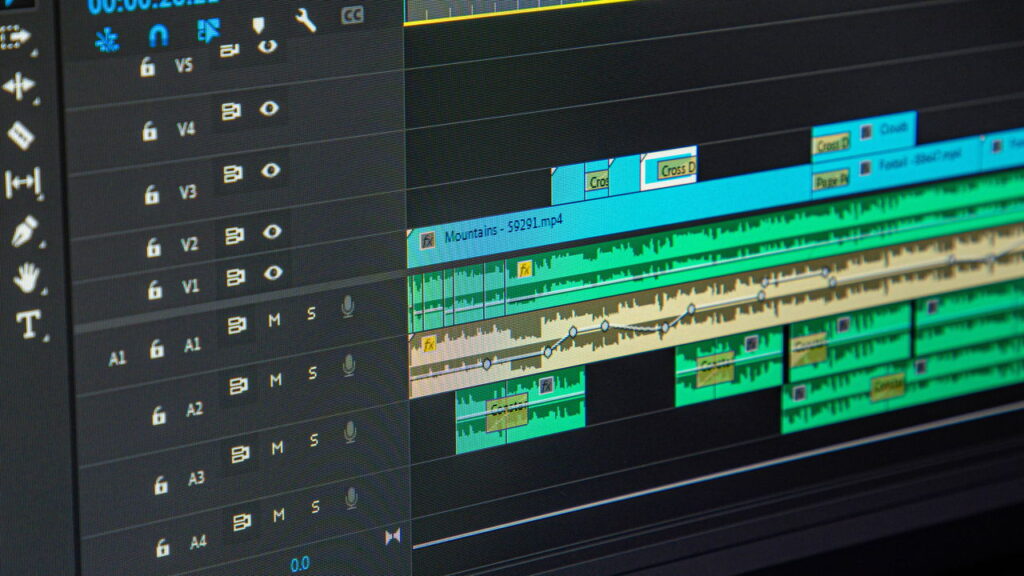The image size is (1024, 576).
Task: Select the Ripple Edit tool
Action: tap(18, 87)
